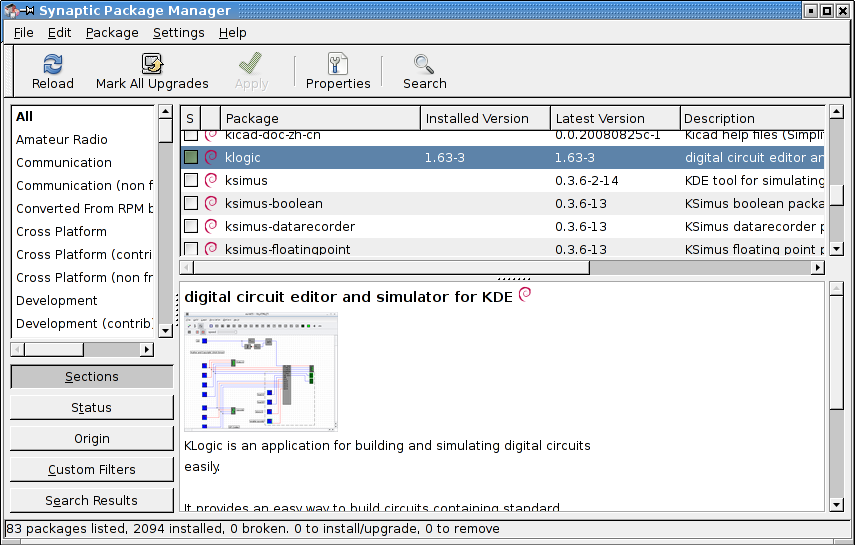
Task: Open Custom Filters view
Action: (x=92, y=470)
